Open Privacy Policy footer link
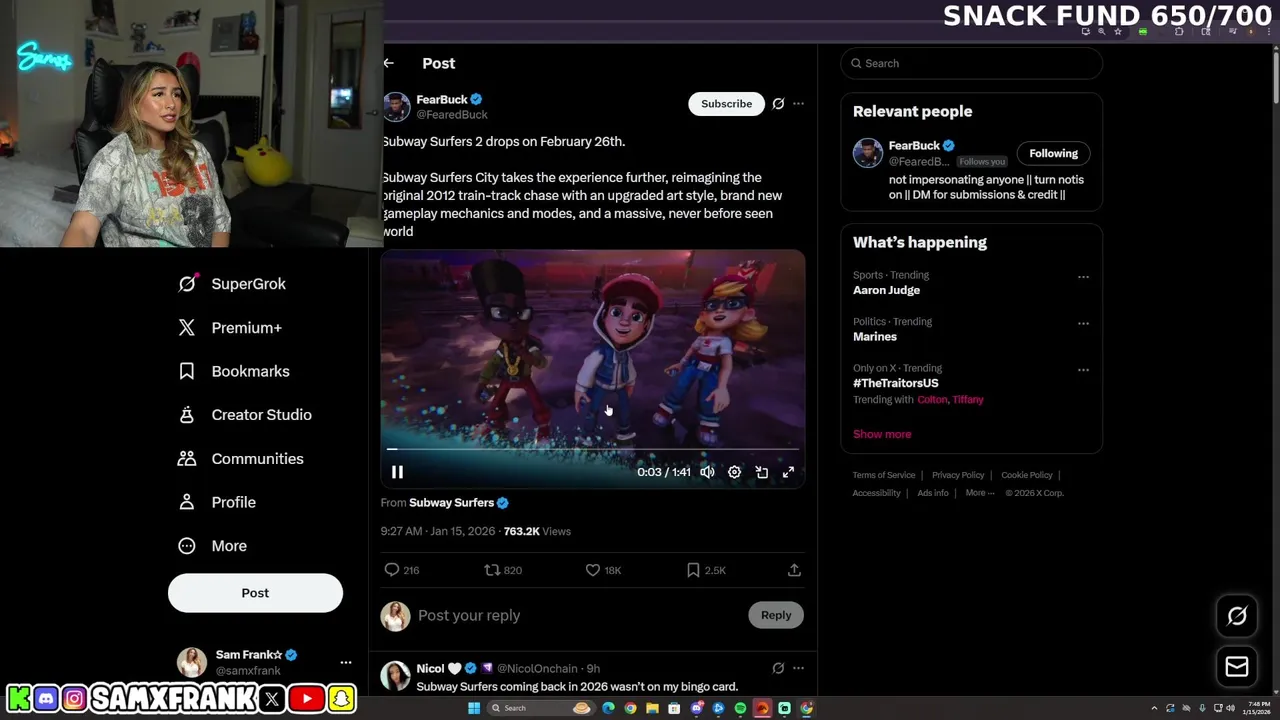The image size is (1280, 720). click(958, 475)
